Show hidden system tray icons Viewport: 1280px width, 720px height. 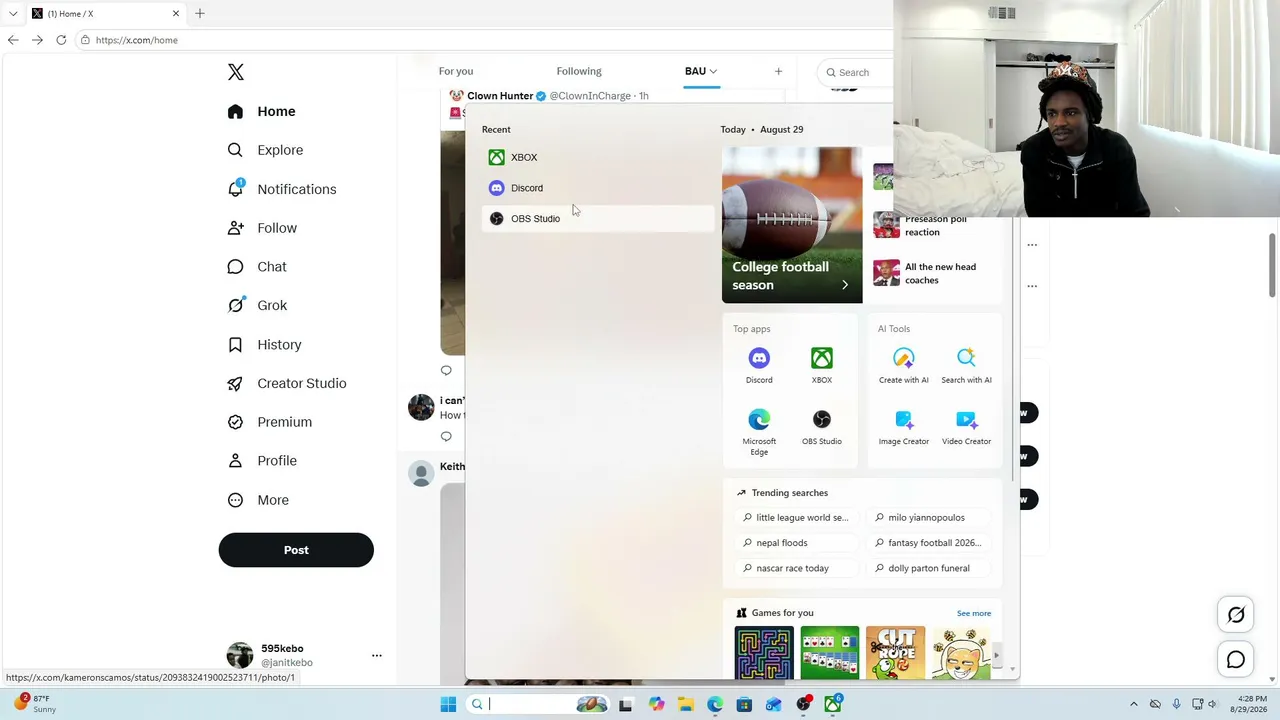coord(1133,704)
